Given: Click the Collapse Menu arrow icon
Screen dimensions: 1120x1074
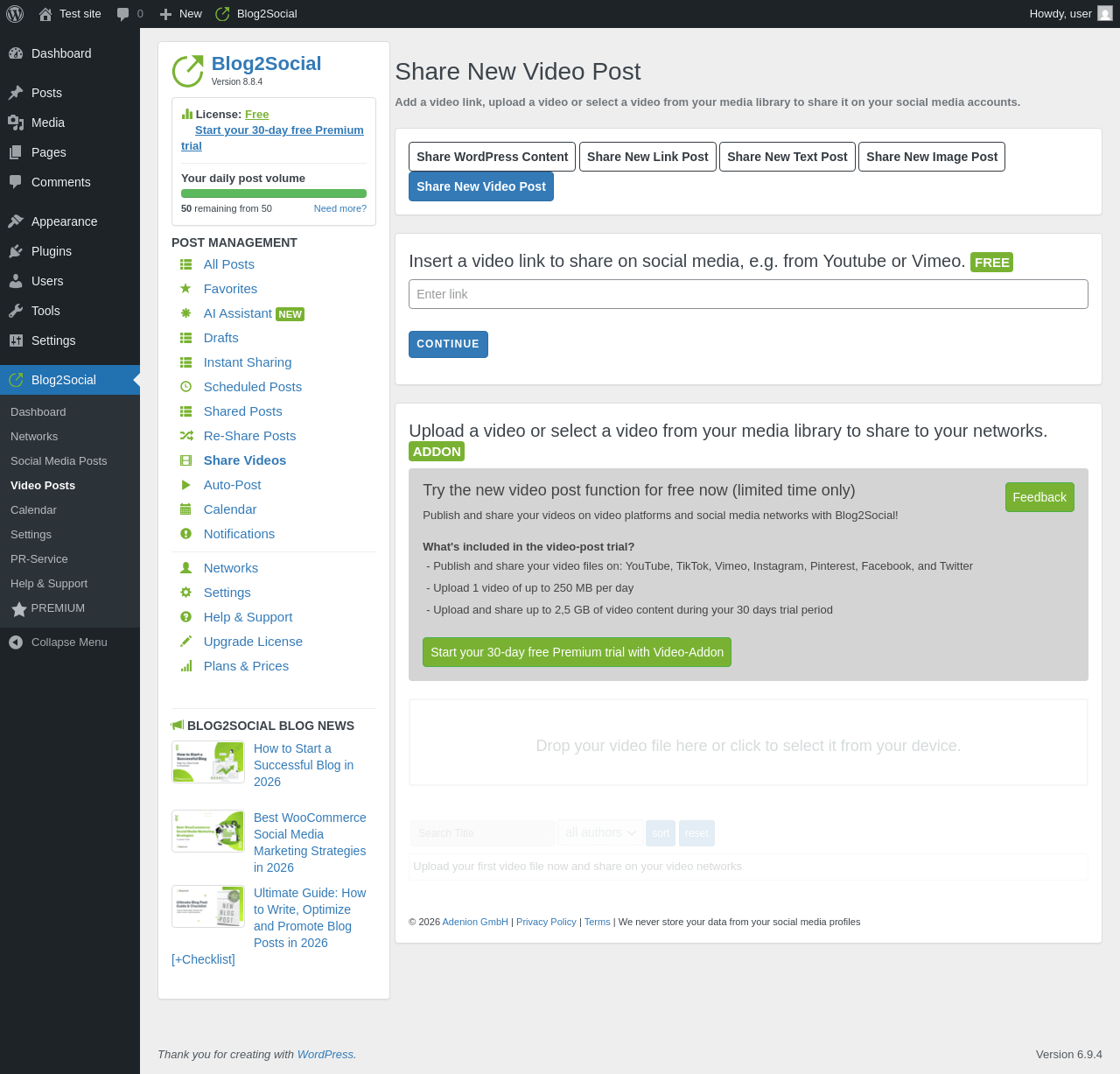Looking at the screenshot, I should [x=16, y=642].
